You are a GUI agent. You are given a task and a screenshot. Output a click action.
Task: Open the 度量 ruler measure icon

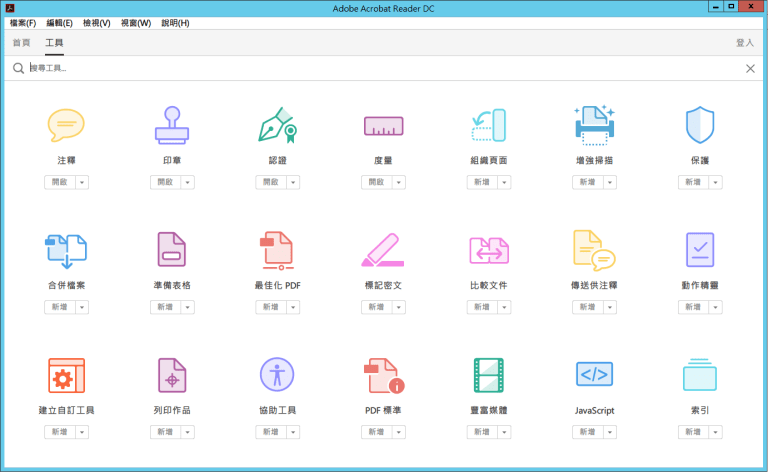coord(384,126)
